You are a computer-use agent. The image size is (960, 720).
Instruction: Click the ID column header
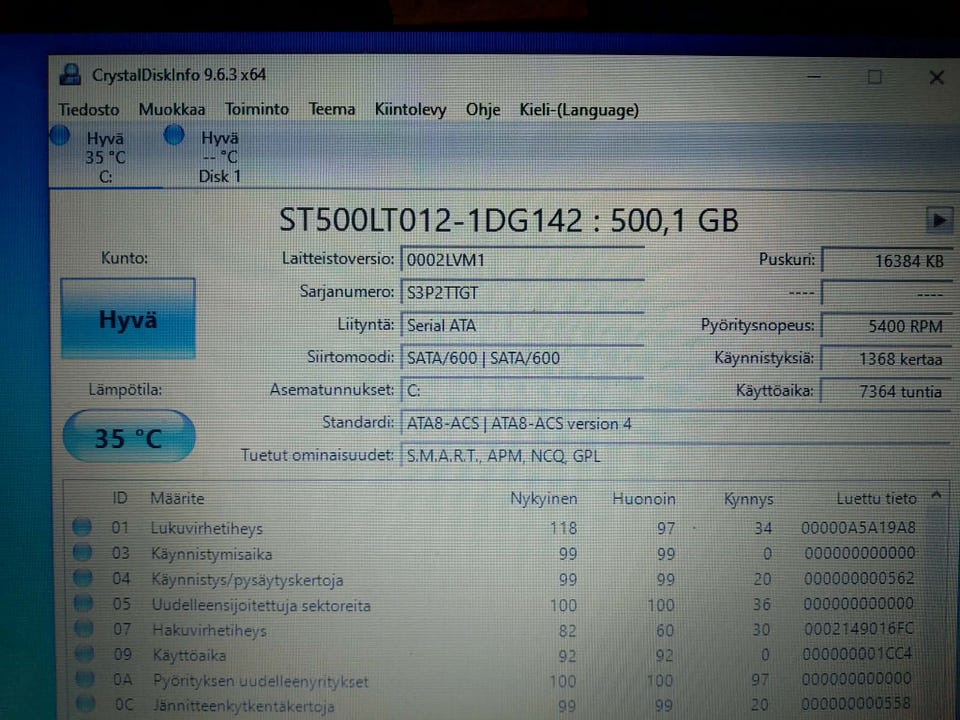pyautogui.click(x=120, y=498)
